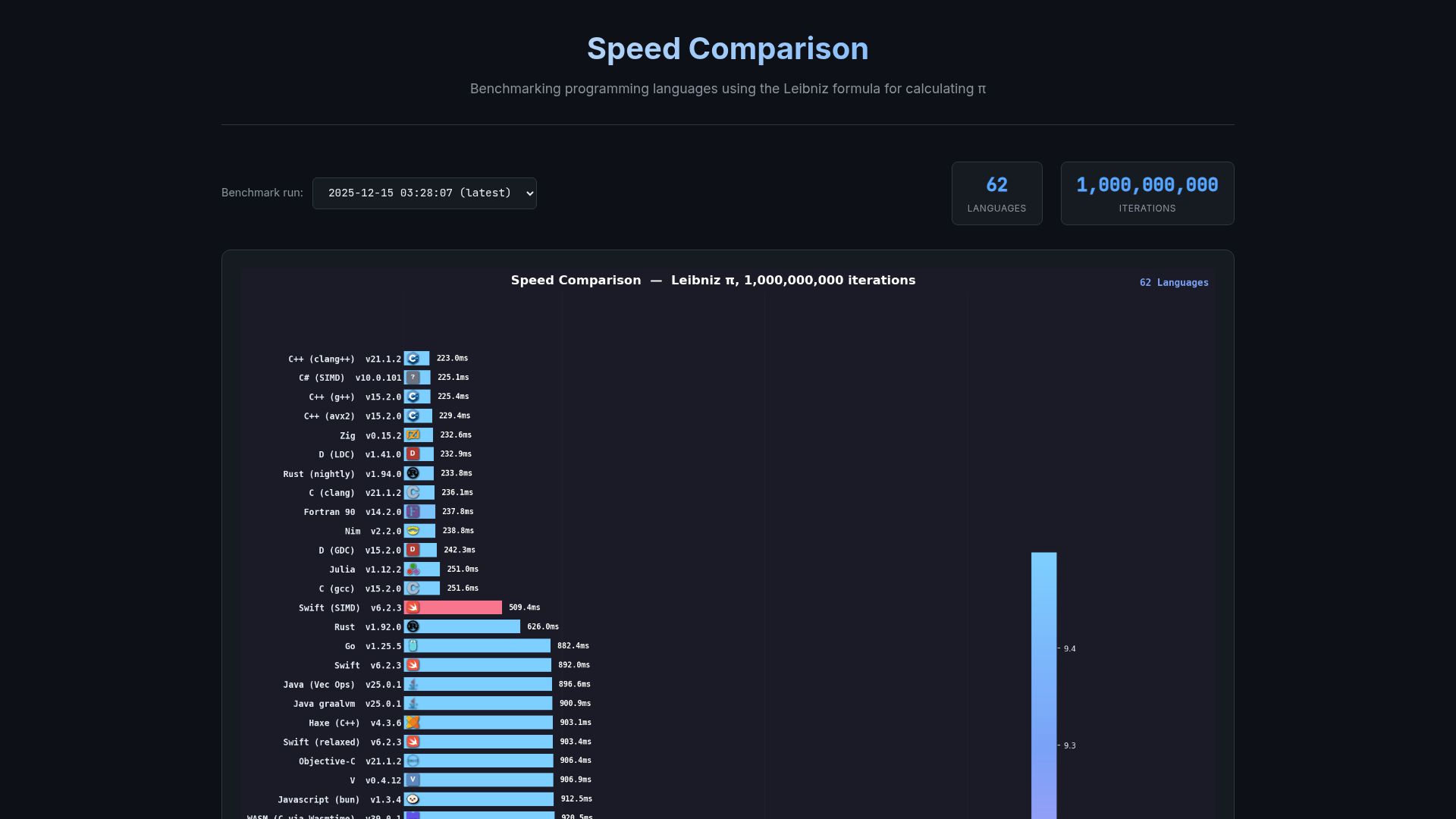Click the Java (Vec Ops) logo icon

pos(413,684)
